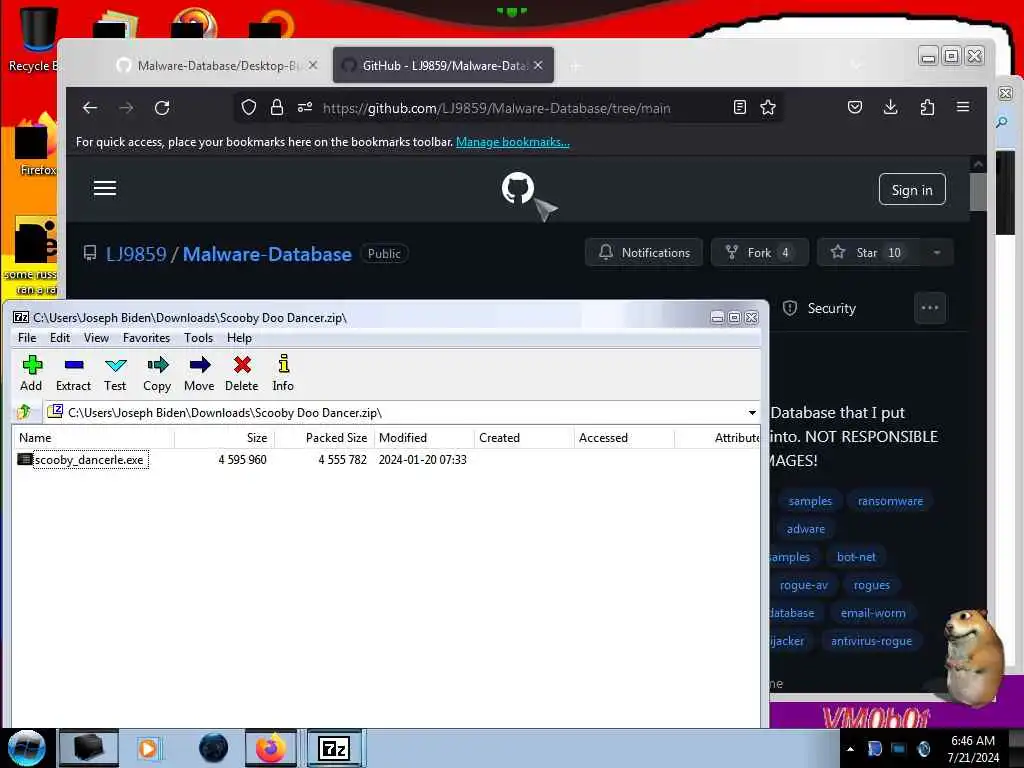This screenshot has height=768, width=1024.
Task: Go back in Firefox browser
Action: [90, 108]
